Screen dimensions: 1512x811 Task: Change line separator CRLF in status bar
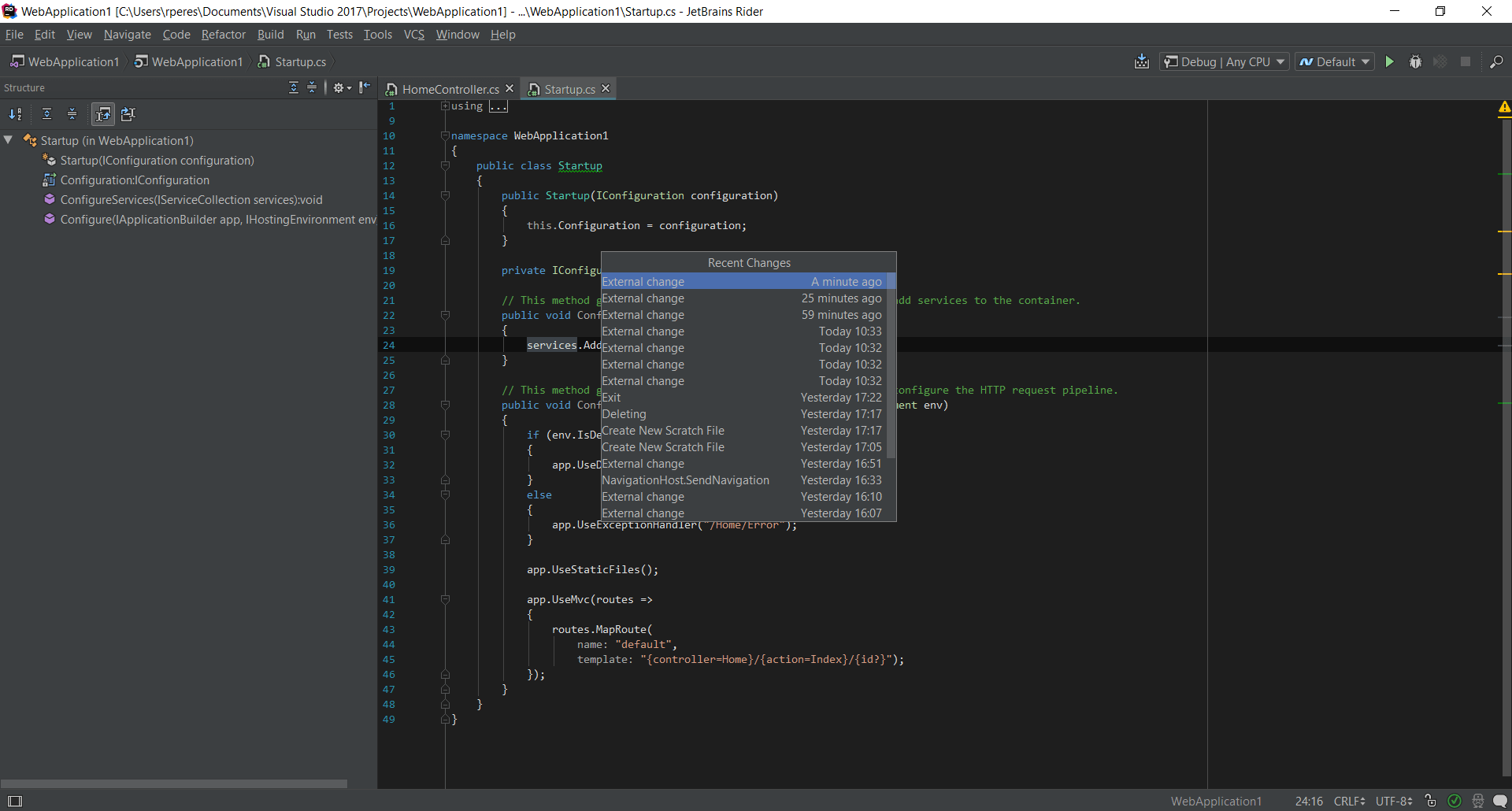coord(1349,801)
